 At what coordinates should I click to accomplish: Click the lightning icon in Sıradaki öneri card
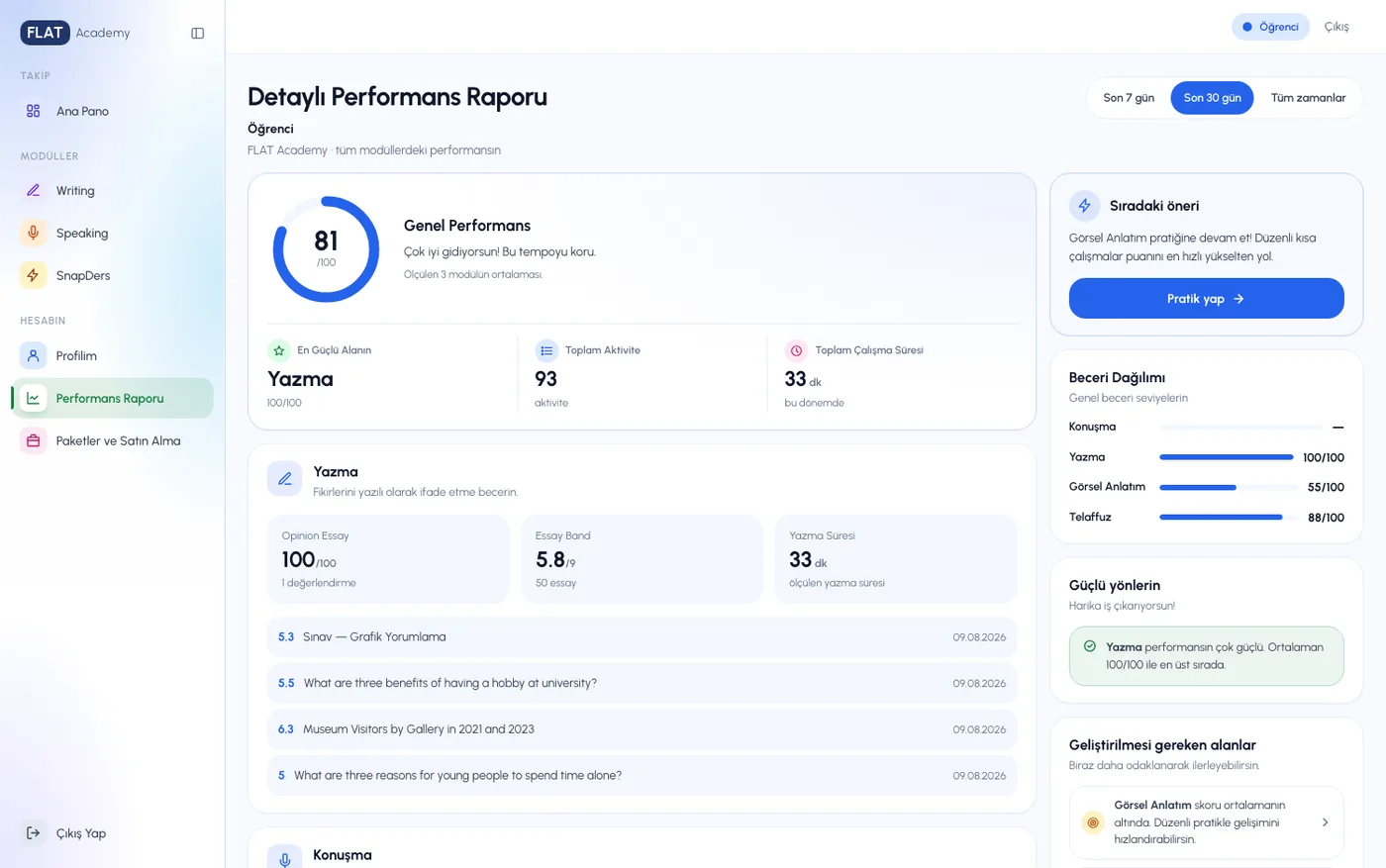[x=1084, y=206]
